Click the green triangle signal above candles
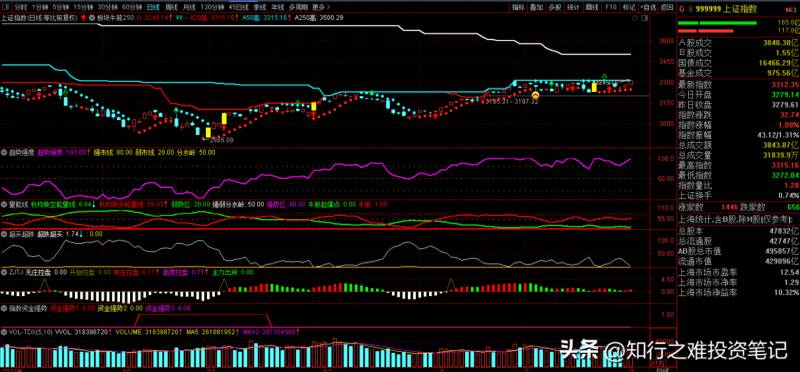Screen dimensions: 800x372 (x=604, y=76)
